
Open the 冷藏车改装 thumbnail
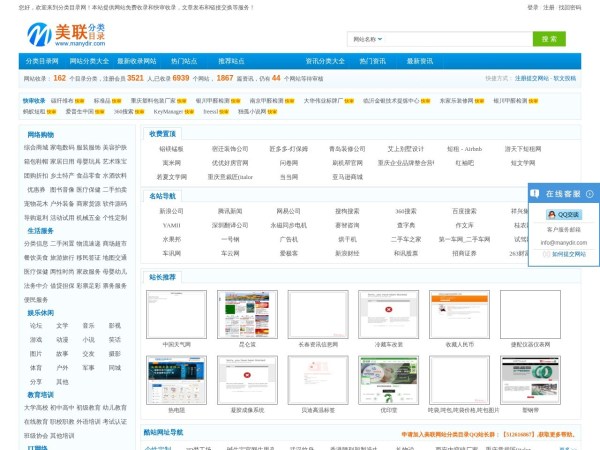pyautogui.click(x=388, y=315)
